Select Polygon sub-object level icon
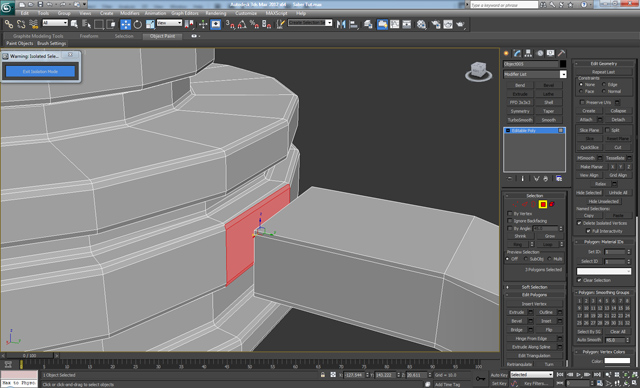Image resolution: width=640 pixels, height=388 pixels. 543,204
